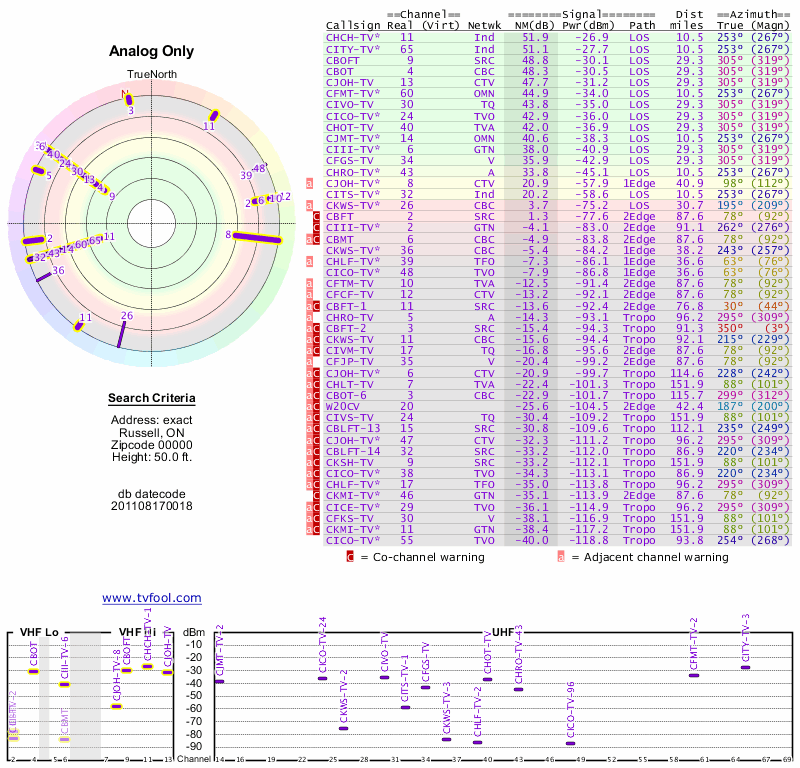
Task: Click co-channel warning icon next to CBFT row
Action: [317, 216]
